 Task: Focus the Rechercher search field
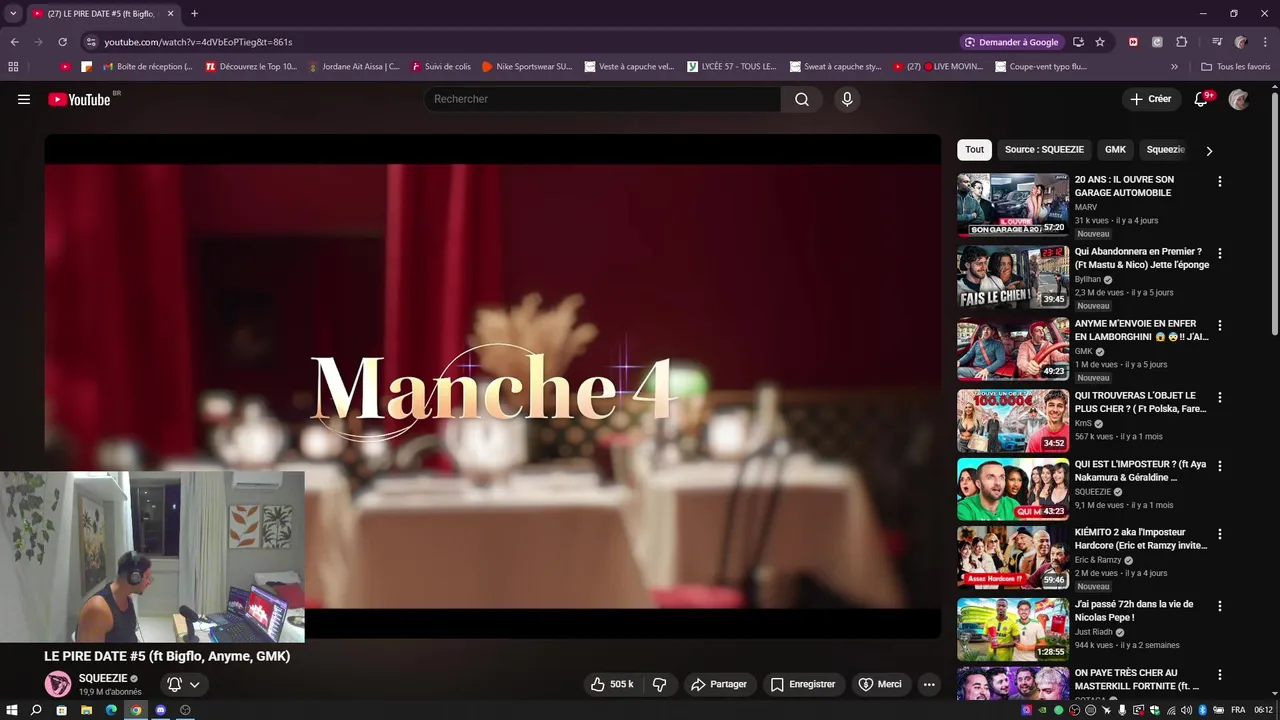(x=603, y=99)
